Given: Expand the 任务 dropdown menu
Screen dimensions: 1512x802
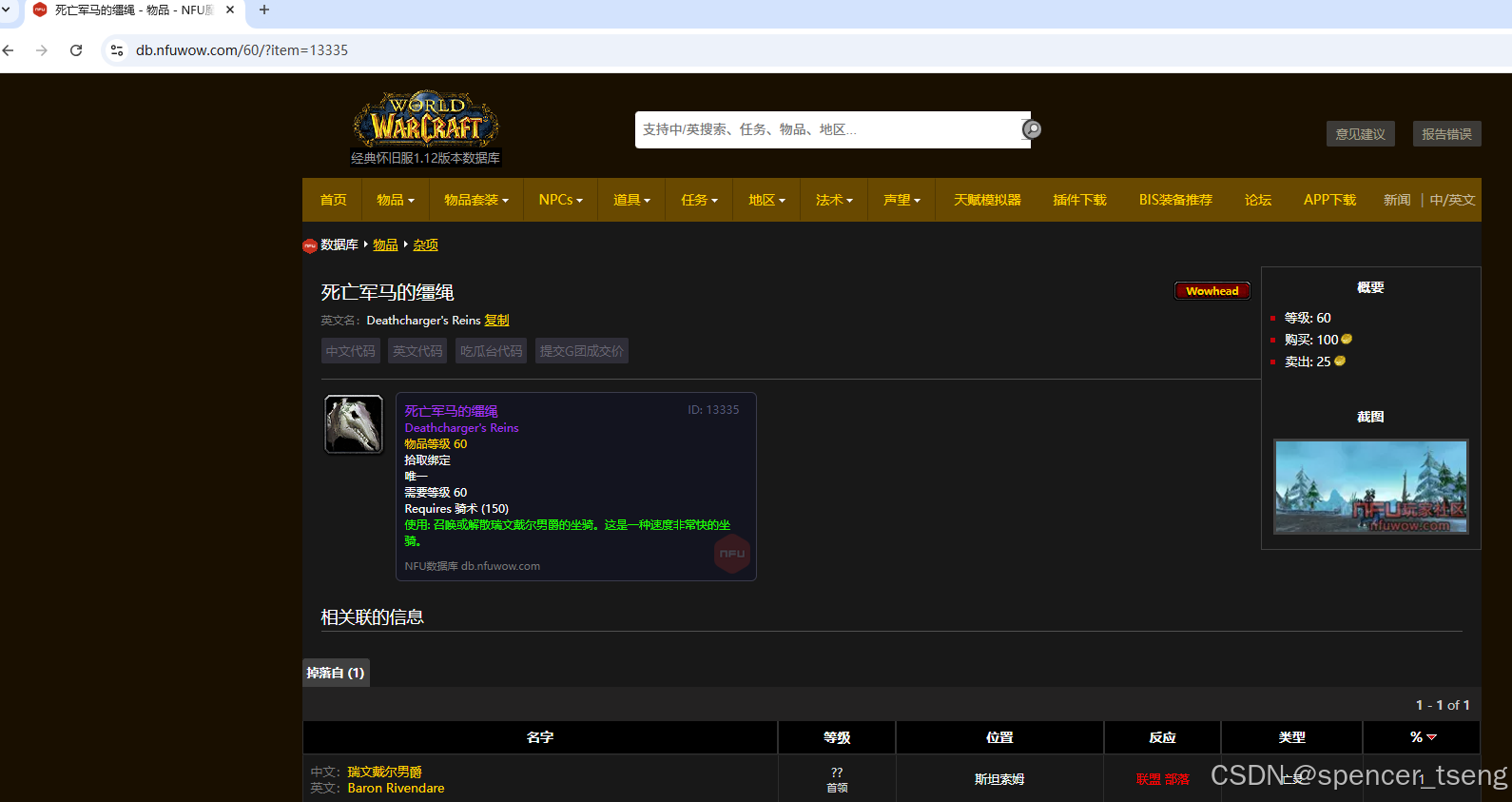Looking at the screenshot, I should 699,200.
